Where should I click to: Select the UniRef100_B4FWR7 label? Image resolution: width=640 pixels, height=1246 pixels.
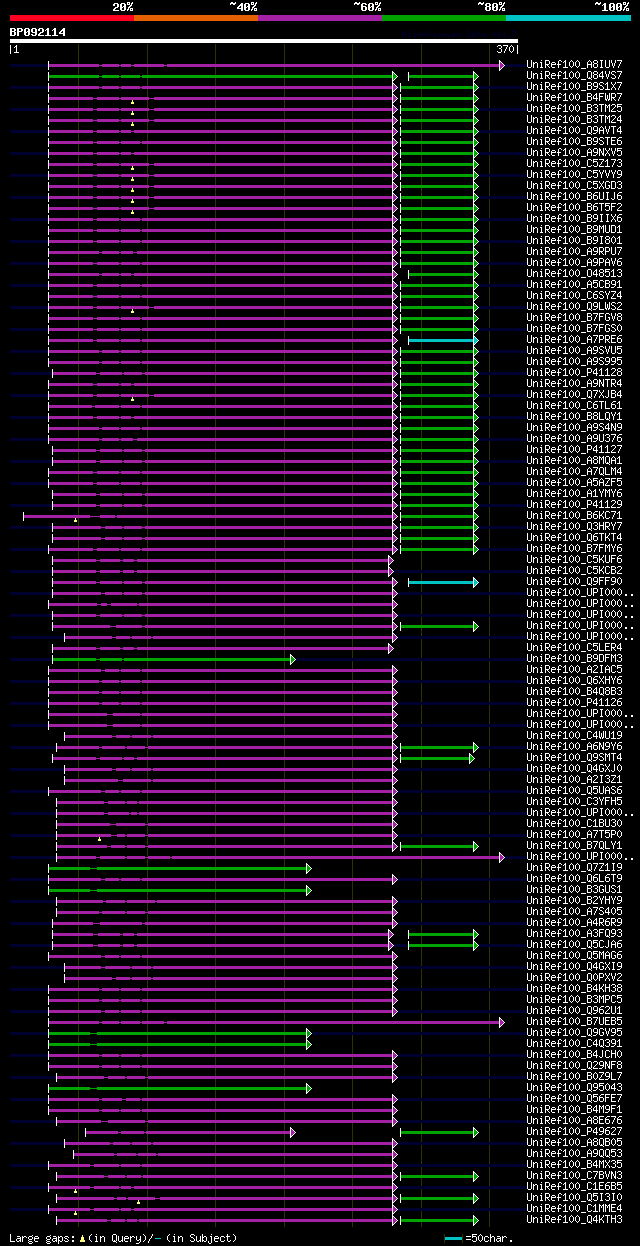tap(574, 98)
